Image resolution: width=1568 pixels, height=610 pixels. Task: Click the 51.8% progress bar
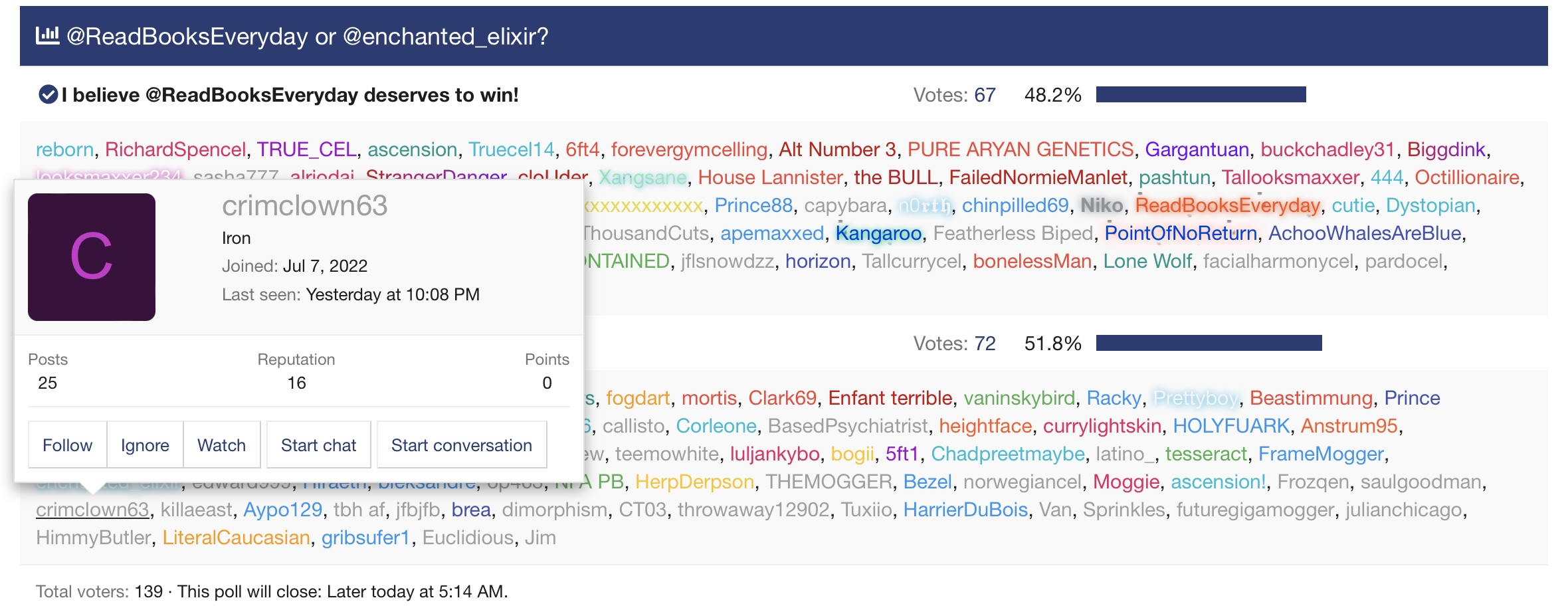click(1209, 343)
